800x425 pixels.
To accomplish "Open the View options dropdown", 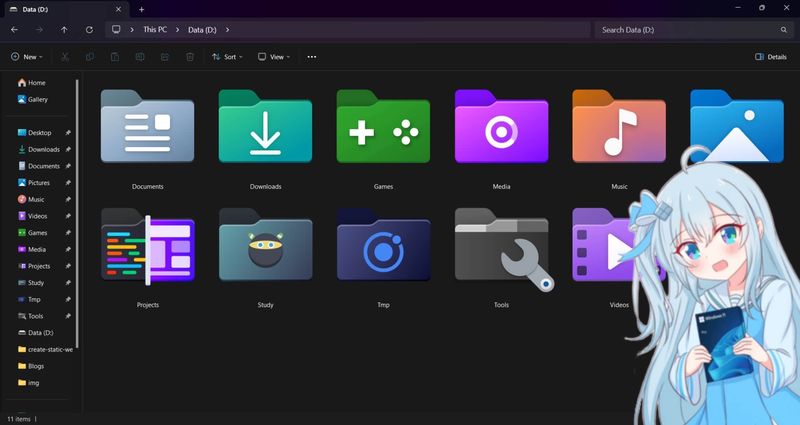I will click(273, 57).
